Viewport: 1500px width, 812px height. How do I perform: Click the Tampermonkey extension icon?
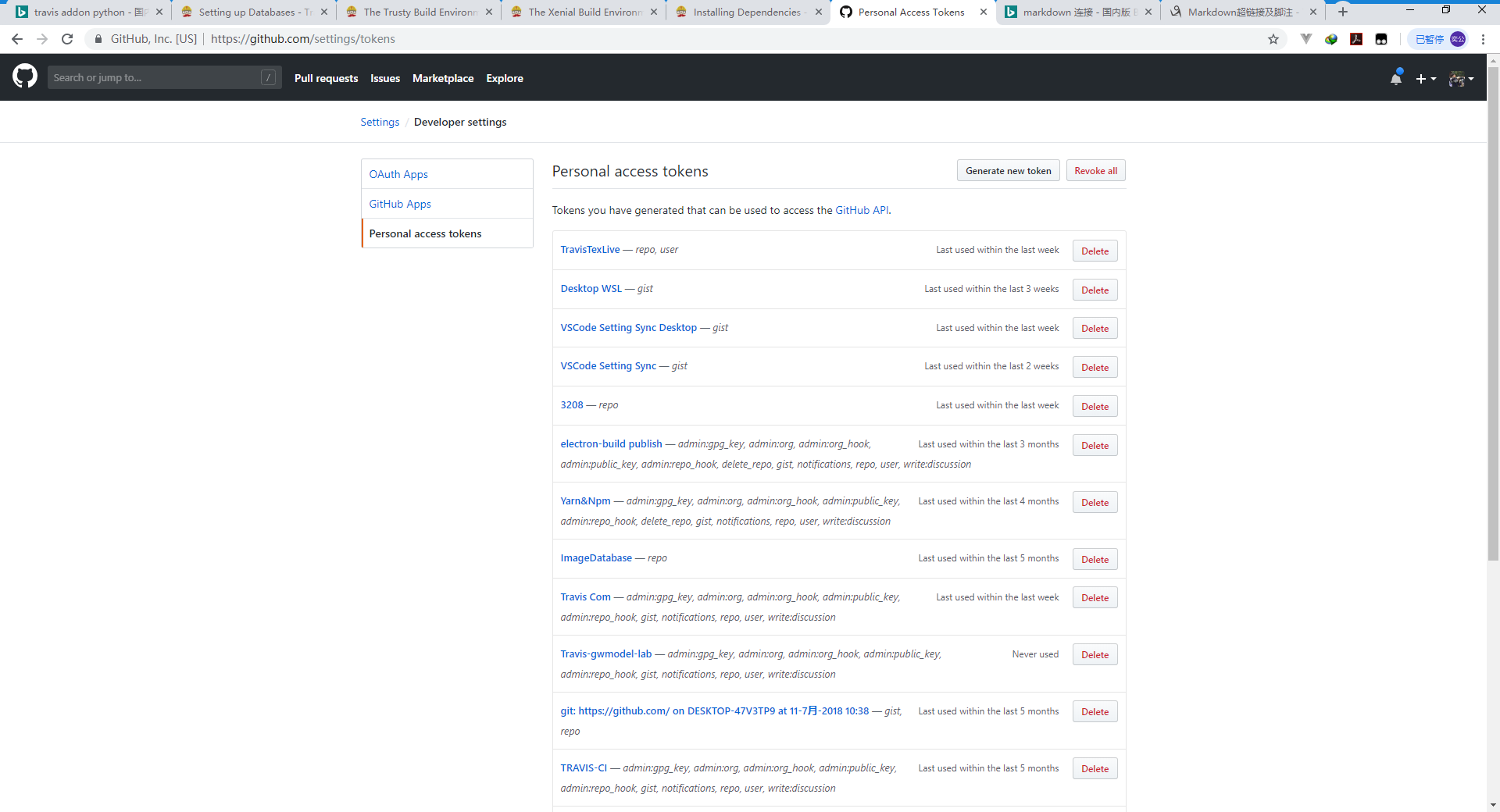coord(1381,39)
